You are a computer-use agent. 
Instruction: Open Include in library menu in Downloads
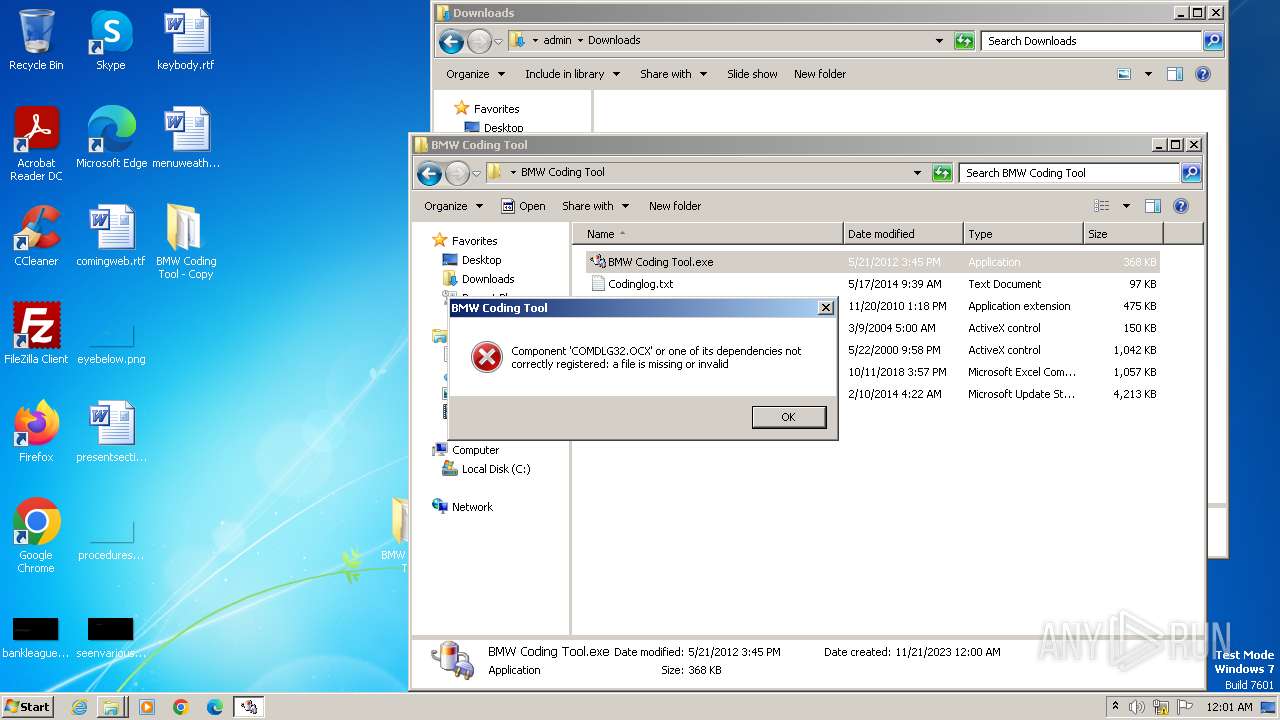pos(573,74)
